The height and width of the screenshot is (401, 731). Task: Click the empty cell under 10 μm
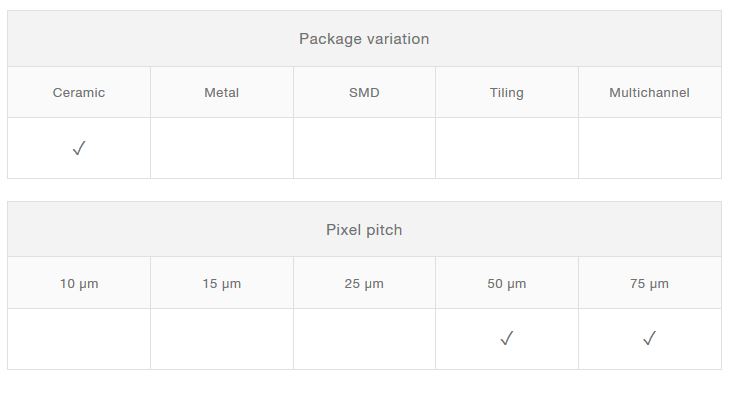click(79, 339)
